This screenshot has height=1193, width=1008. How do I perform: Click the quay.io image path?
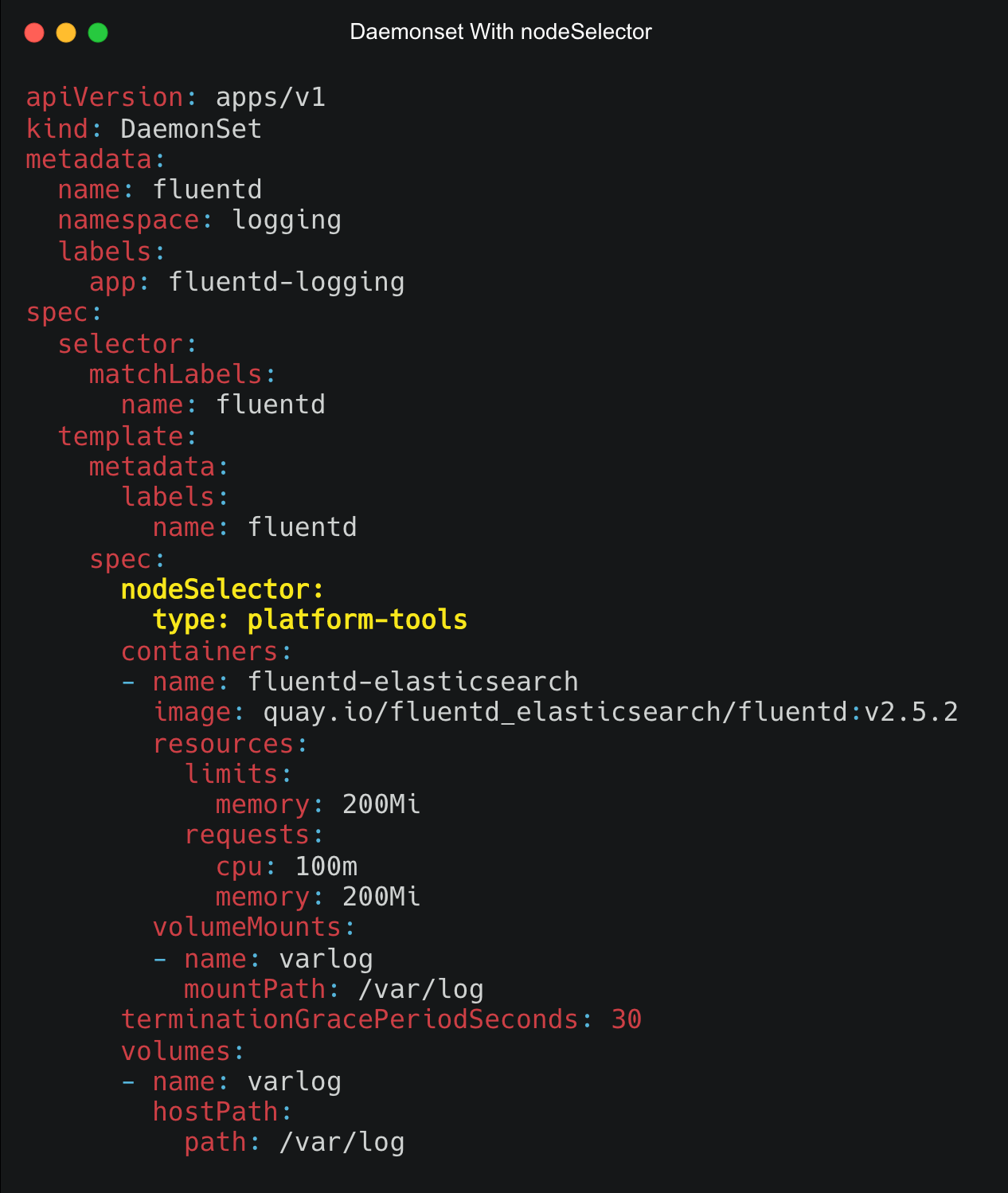(x=611, y=712)
